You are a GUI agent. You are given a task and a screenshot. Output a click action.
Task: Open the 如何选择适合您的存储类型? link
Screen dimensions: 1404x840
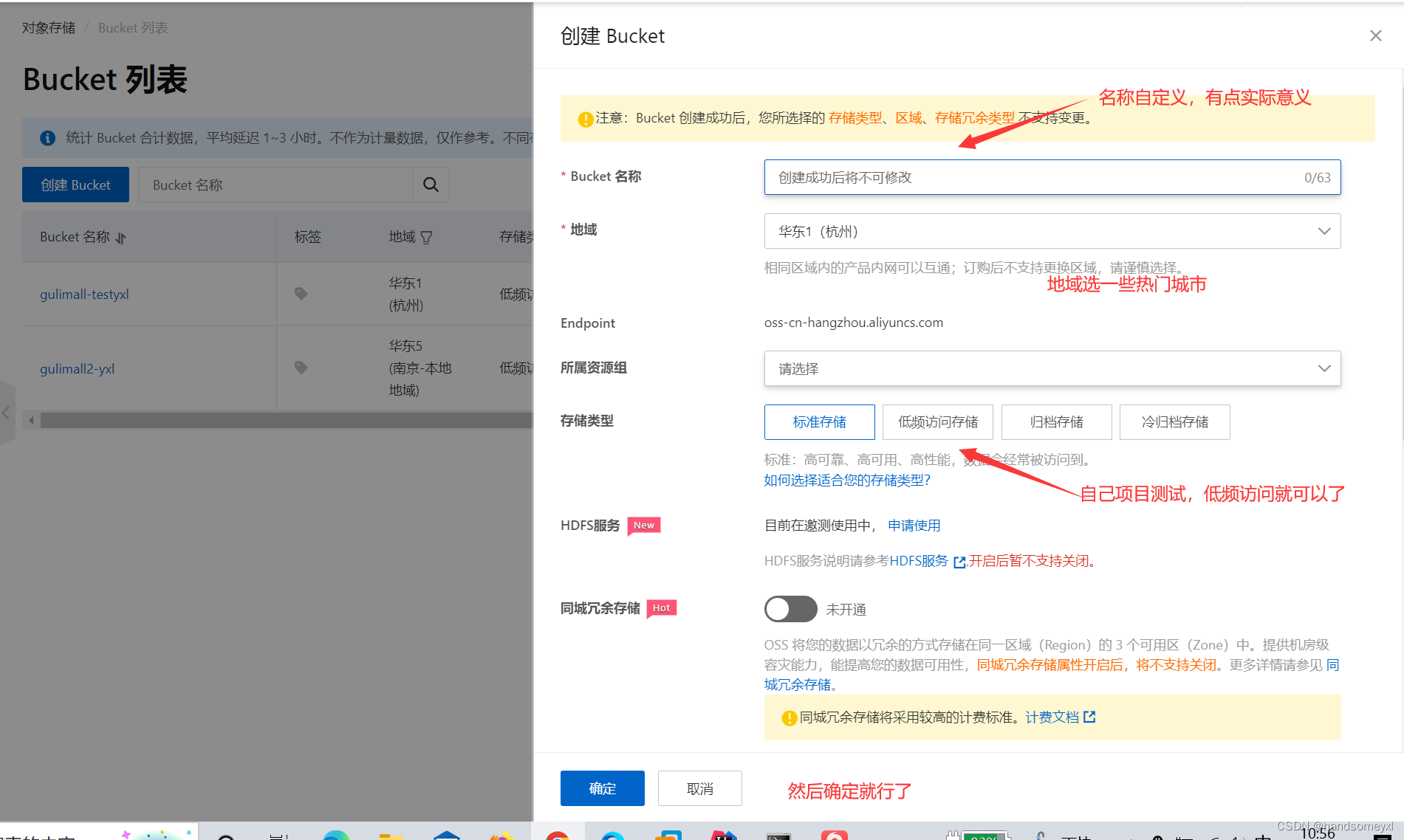847,481
